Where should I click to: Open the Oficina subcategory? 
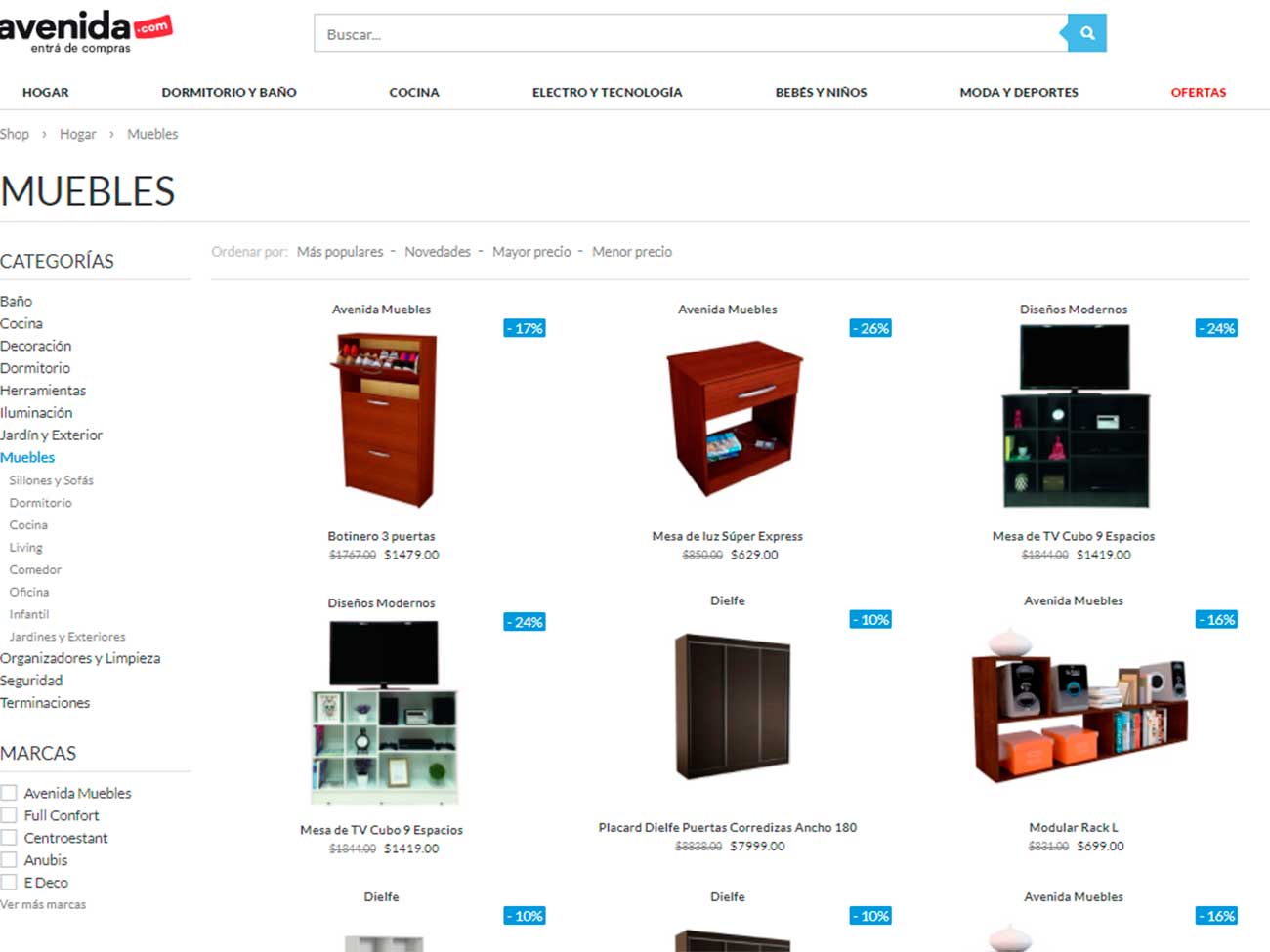[x=29, y=593]
